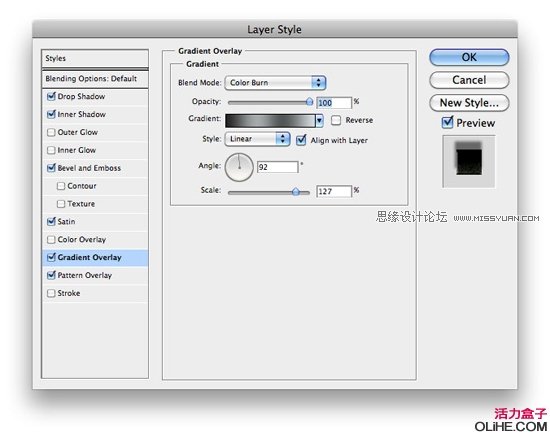Enable the Outer Glow checkbox
Screen dimensions: 550x434
point(51,132)
